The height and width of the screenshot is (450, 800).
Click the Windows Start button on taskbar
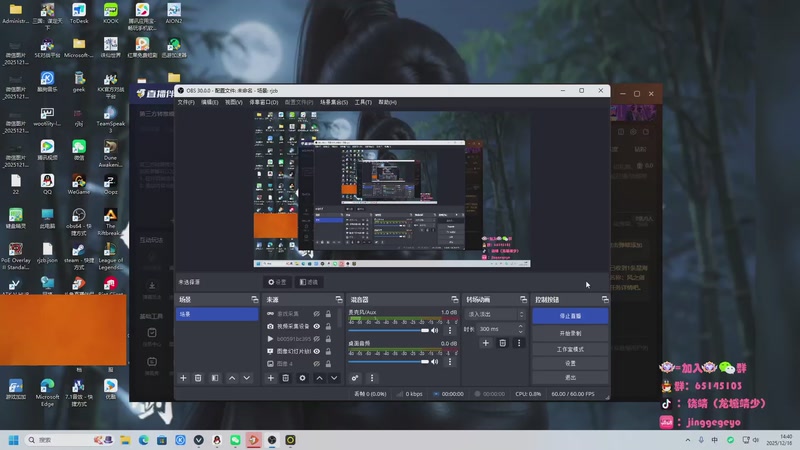point(14,439)
